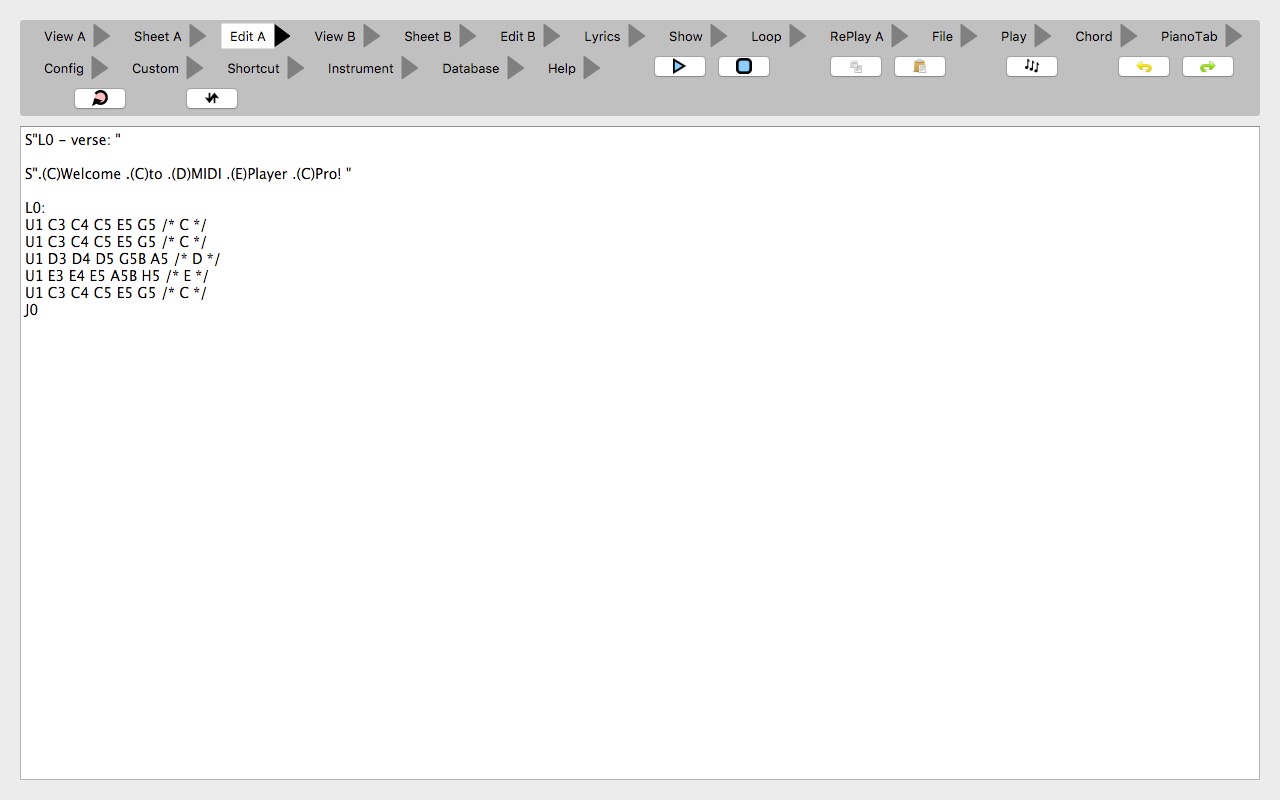Viewport: 1280px width, 800px height.
Task: Open the Database menu label
Action: (x=470, y=69)
